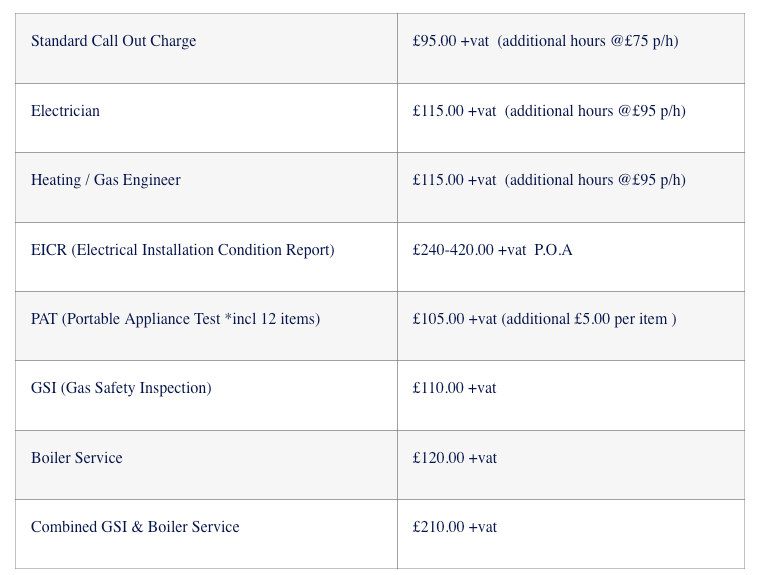Select the Electrician service row label
Image resolution: width=762 pixels, height=575 pixels.
(x=65, y=111)
